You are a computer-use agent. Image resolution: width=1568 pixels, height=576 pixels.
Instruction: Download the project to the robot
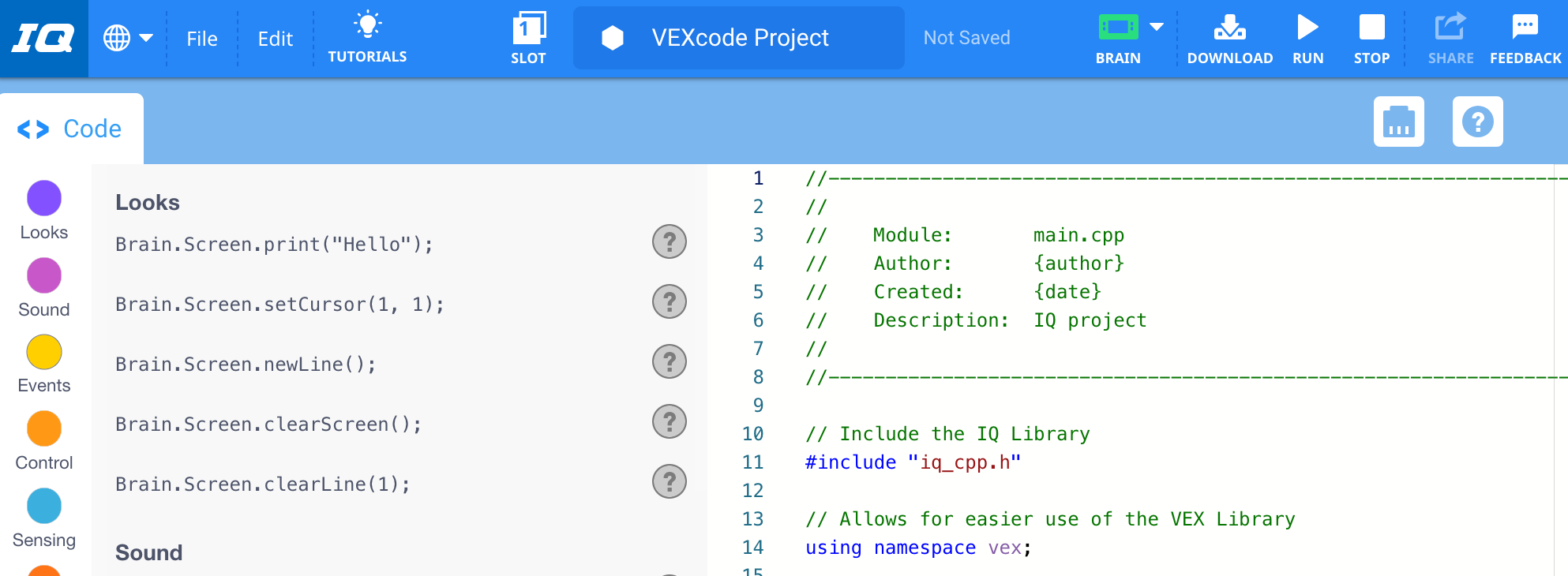point(1229,37)
